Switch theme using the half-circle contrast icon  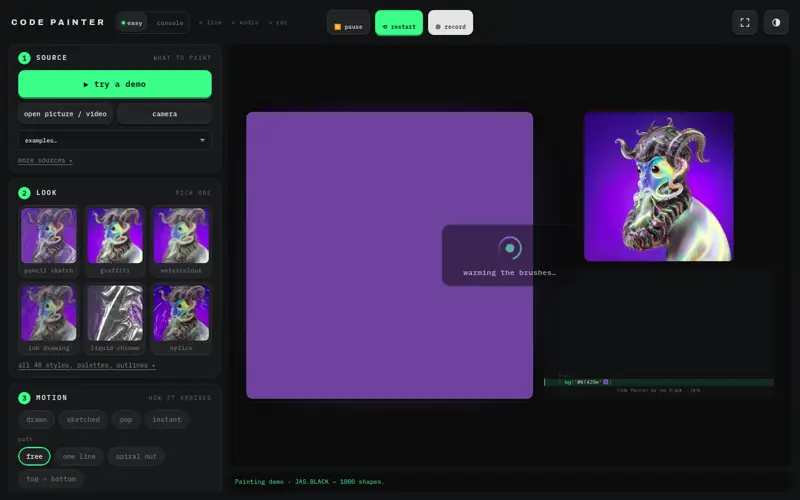pyautogui.click(x=776, y=22)
